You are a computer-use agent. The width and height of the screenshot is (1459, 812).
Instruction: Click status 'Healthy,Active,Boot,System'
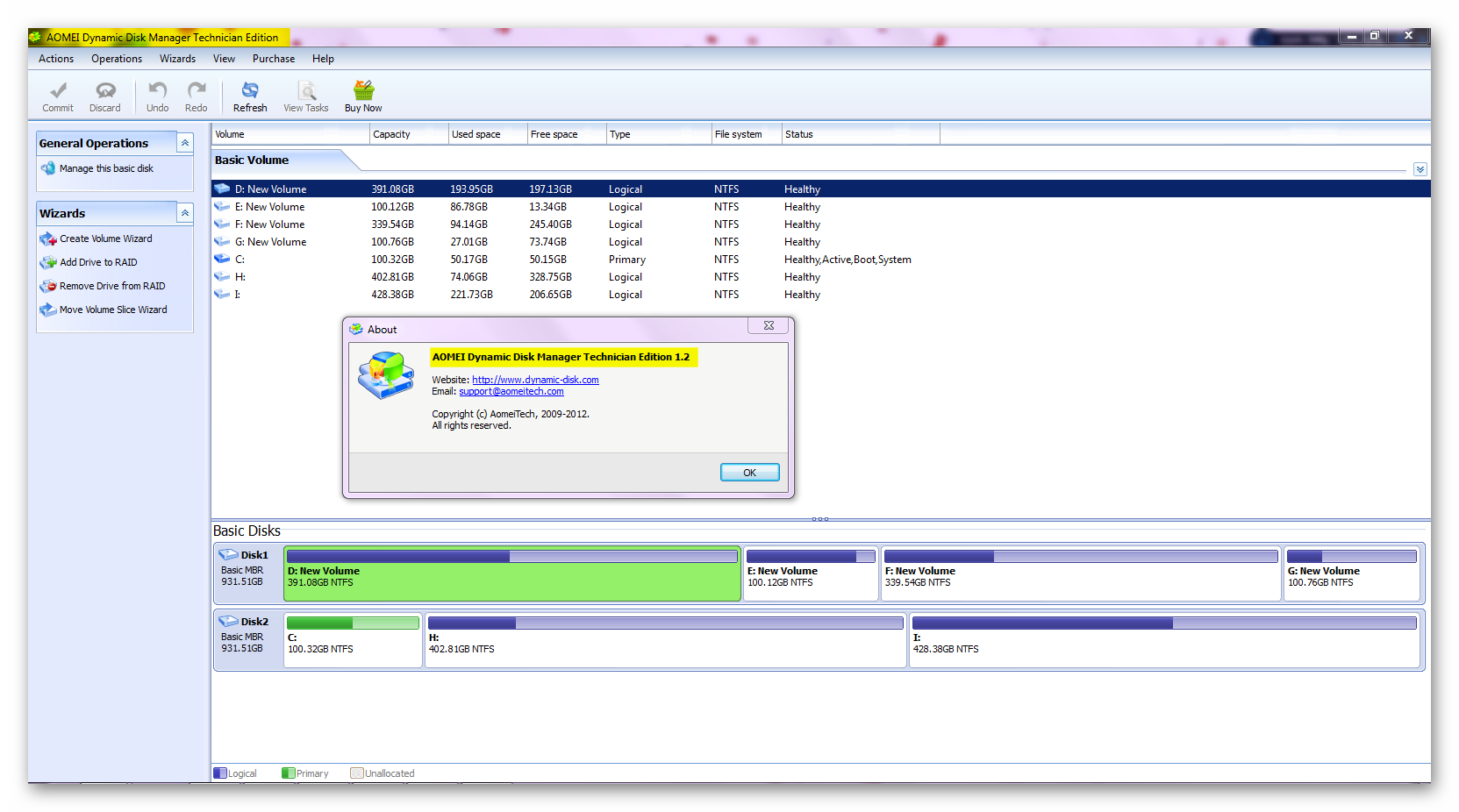pos(848,260)
